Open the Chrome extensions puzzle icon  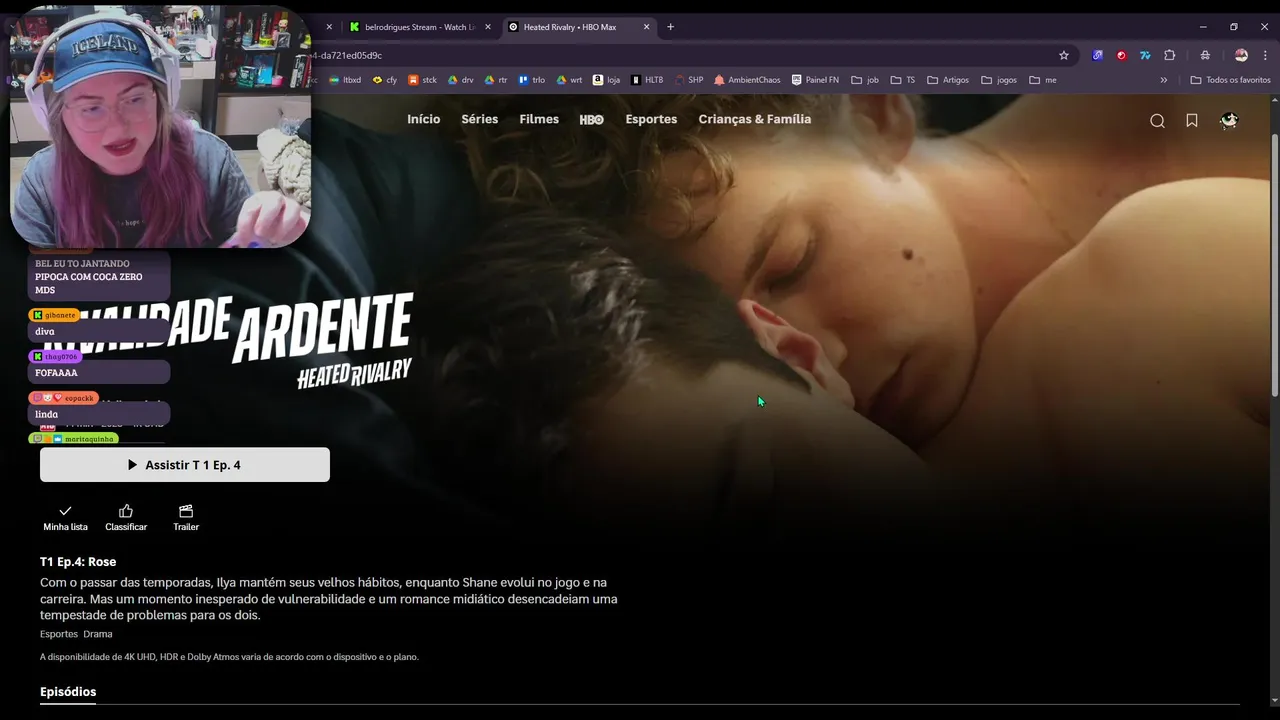[x=1169, y=55]
